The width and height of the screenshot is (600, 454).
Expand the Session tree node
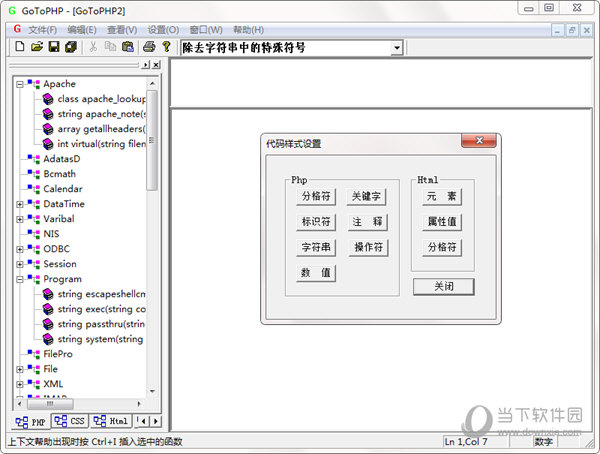pyautogui.click(x=20, y=264)
